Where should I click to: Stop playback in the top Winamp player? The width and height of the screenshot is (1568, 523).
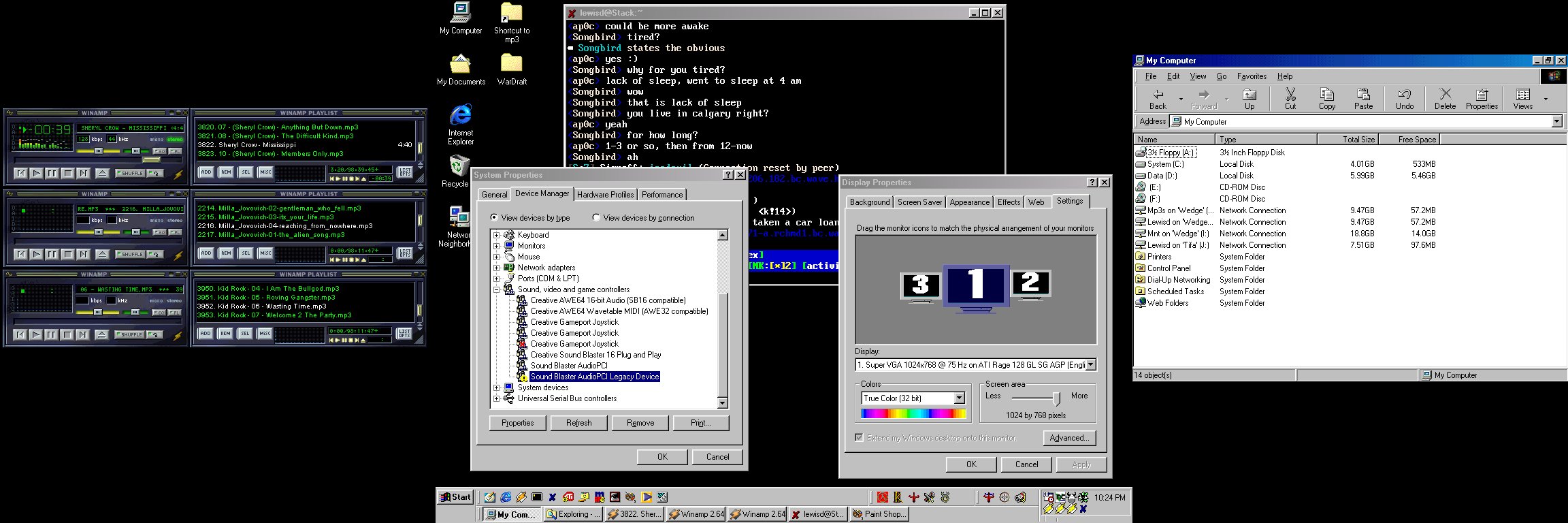click(67, 173)
